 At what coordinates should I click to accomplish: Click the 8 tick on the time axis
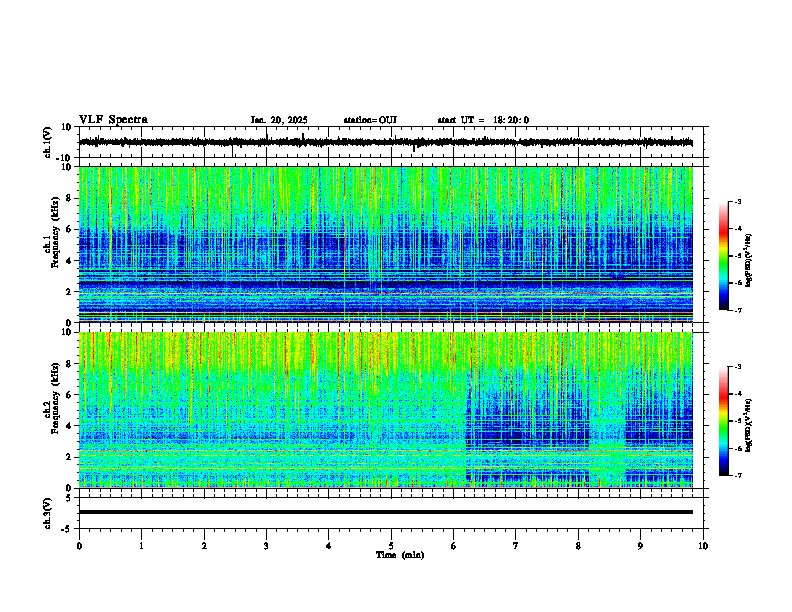[x=578, y=546]
